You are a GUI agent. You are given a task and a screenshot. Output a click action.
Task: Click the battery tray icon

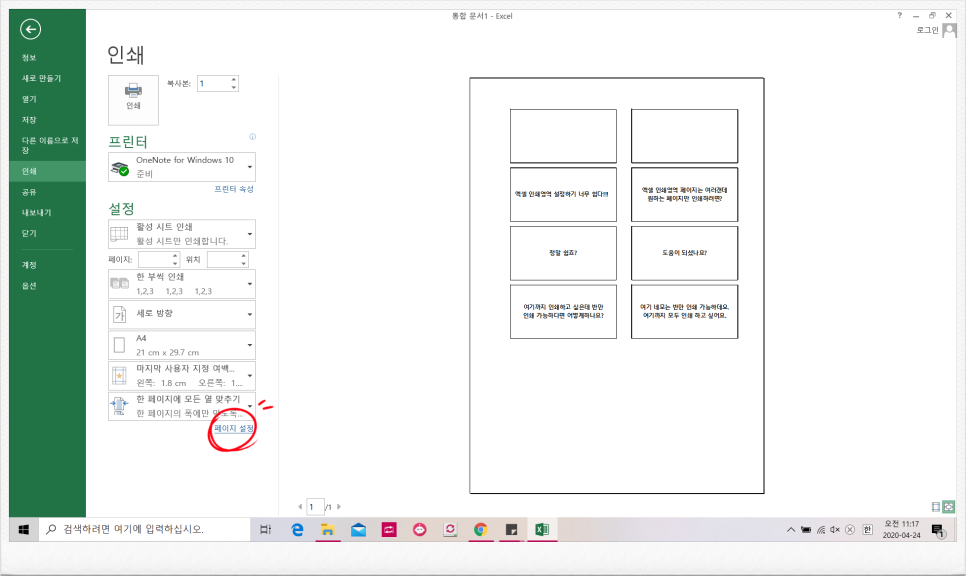click(806, 529)
